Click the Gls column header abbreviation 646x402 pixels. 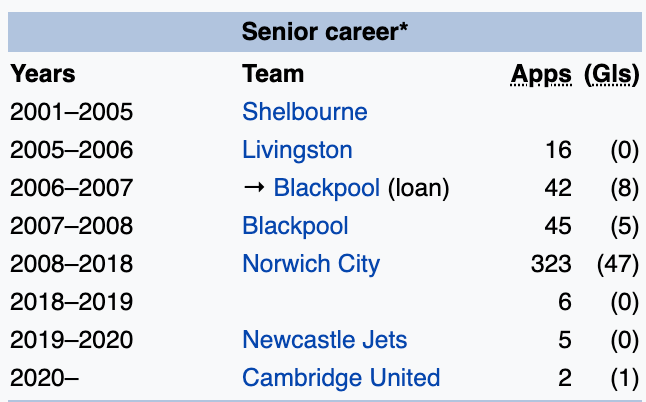pos(611,74)
